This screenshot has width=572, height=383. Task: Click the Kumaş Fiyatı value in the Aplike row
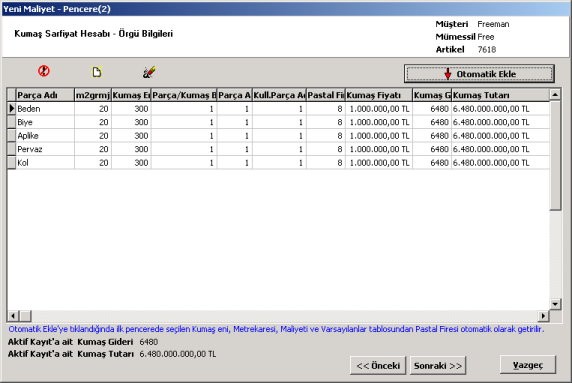point(379,136)
